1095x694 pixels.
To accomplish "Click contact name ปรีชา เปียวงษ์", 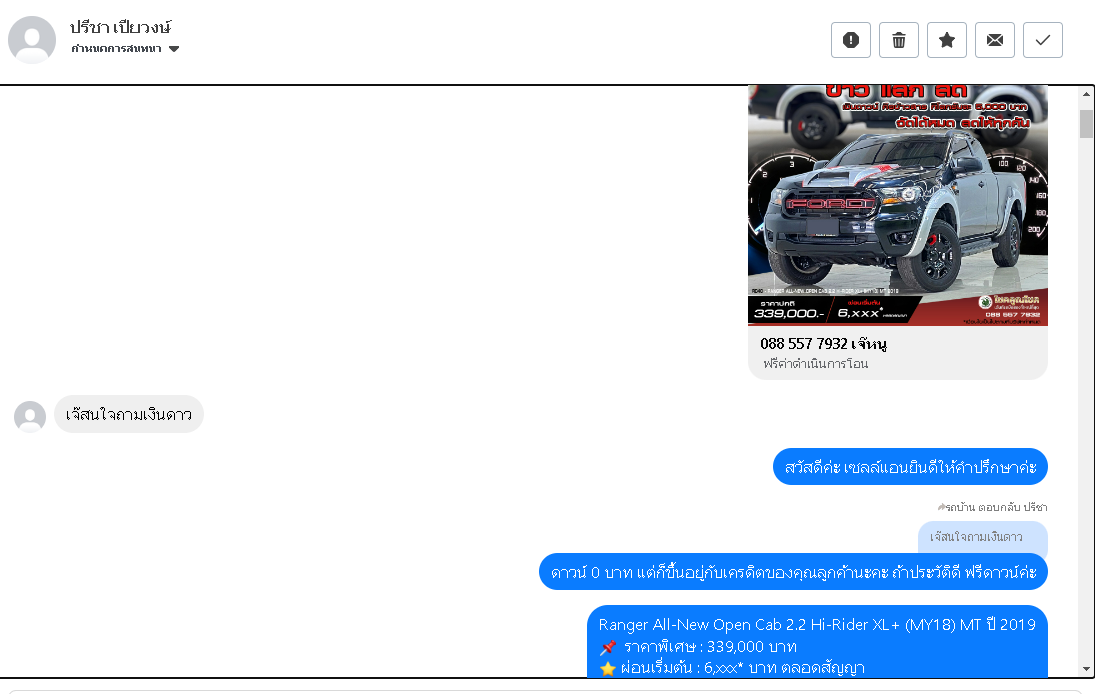I will coord(120,27).
